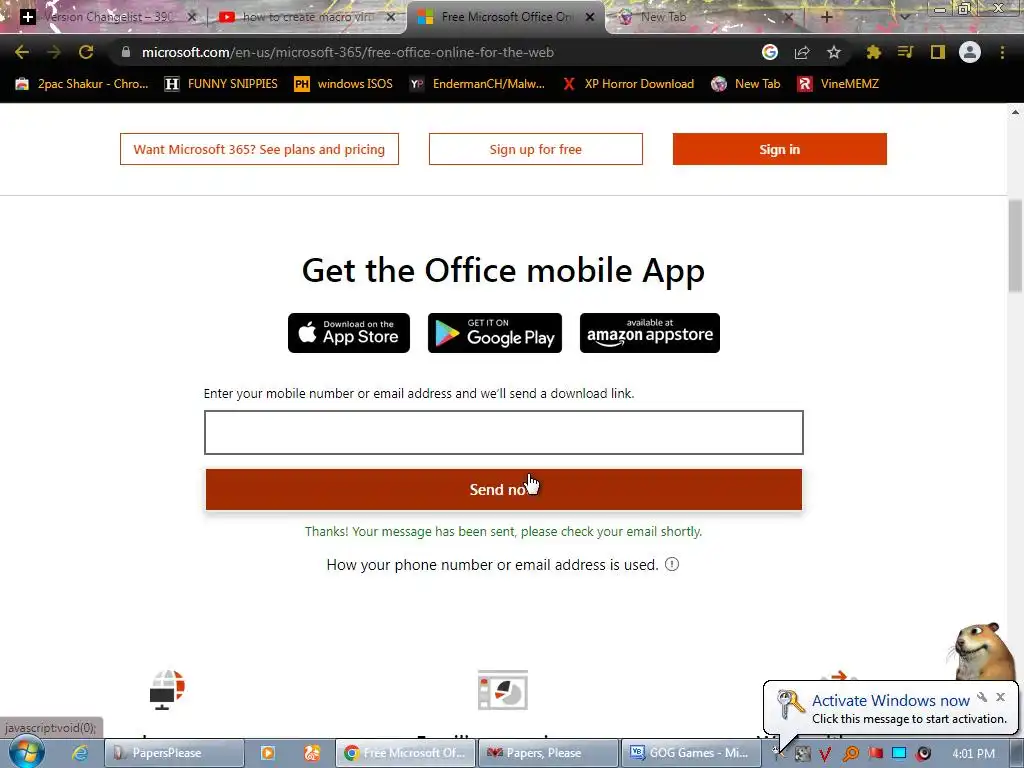Open the Amazon Appstore badge
Screen dimensions: 1024x768
pos(650,333)
